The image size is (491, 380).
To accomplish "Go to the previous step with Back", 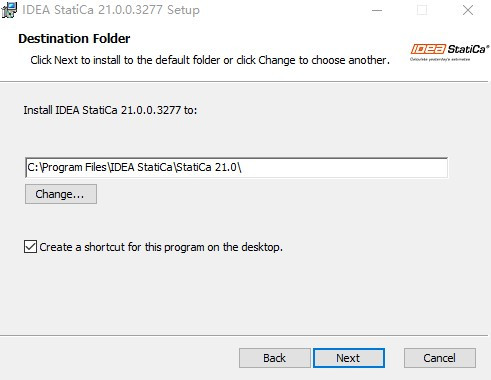I will 275,358.
